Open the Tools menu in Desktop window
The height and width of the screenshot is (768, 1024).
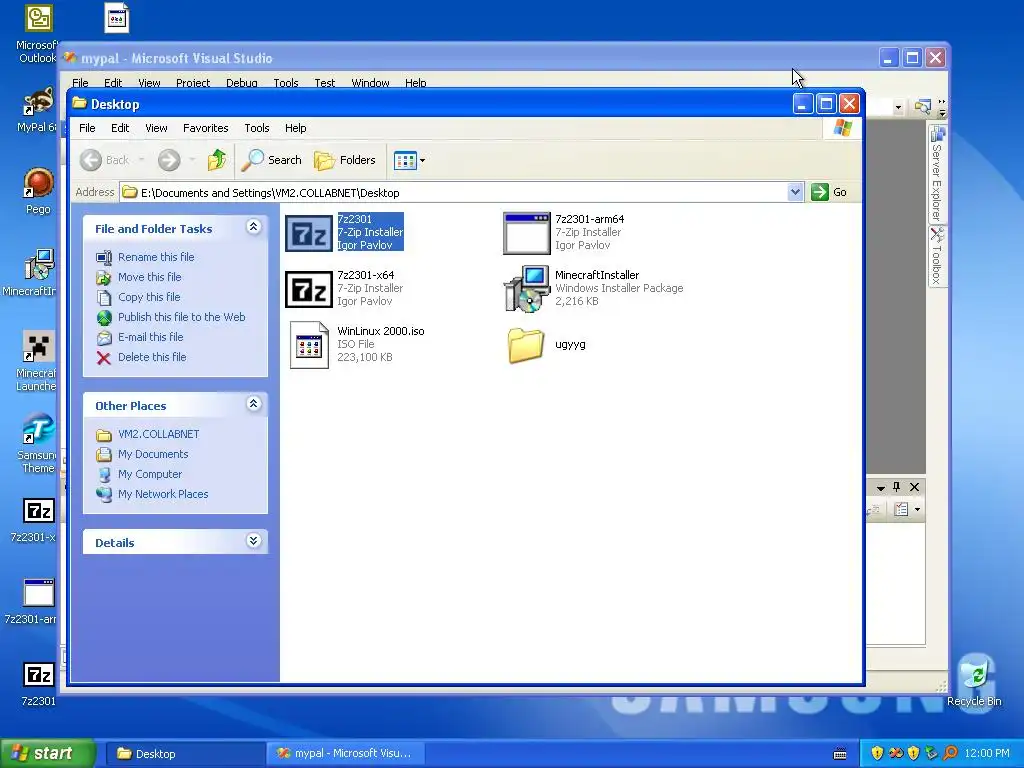pyautogui.click(x=257, y=128)
